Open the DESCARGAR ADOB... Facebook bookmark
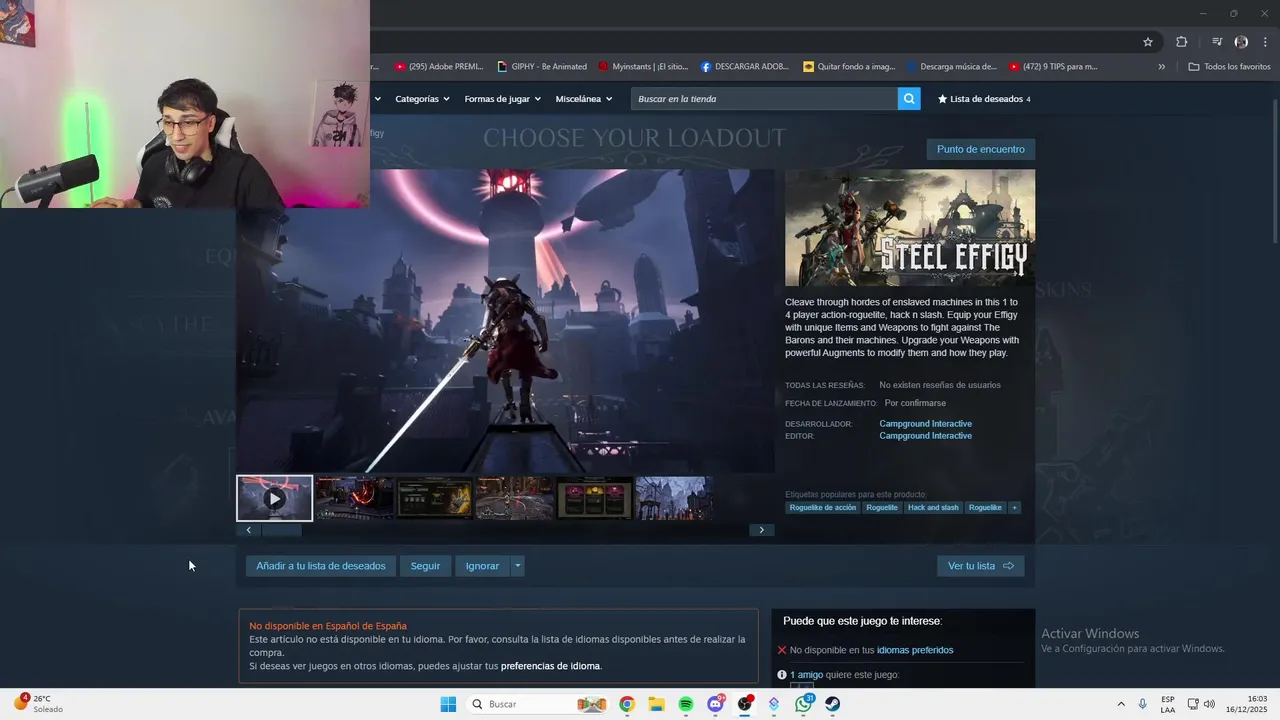The width and height of the screenshot is (1280, 720). (x=745, y=67)
